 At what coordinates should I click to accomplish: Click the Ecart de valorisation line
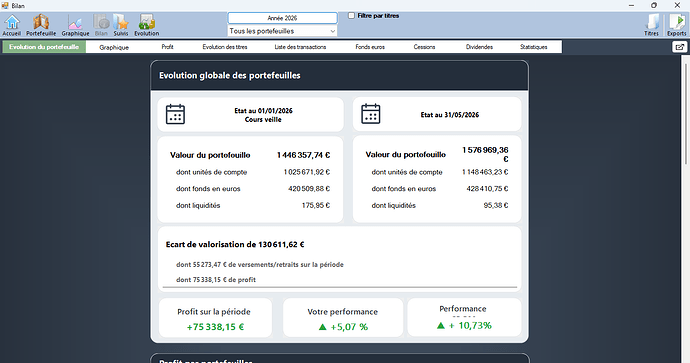[235, 244]
